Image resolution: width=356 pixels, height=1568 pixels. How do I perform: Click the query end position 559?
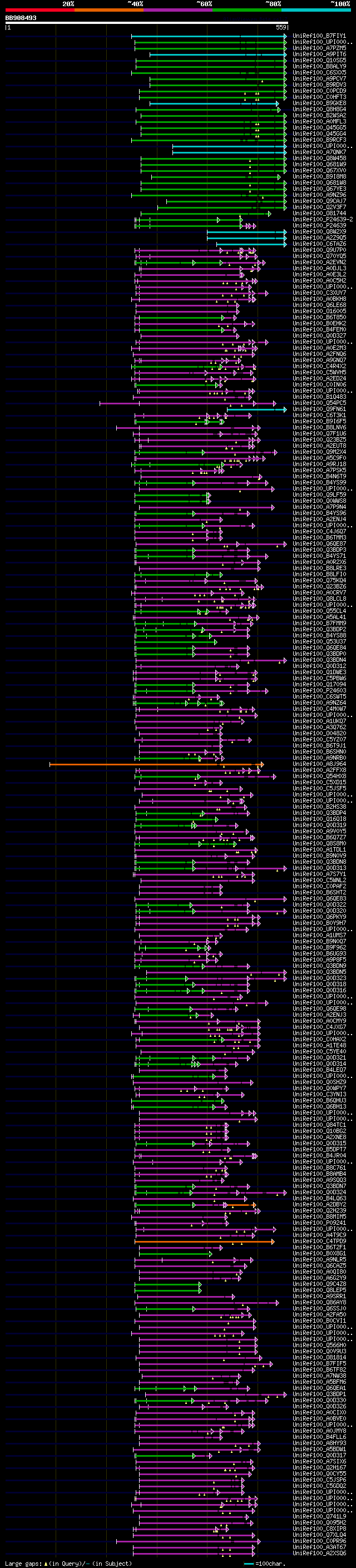281,27
